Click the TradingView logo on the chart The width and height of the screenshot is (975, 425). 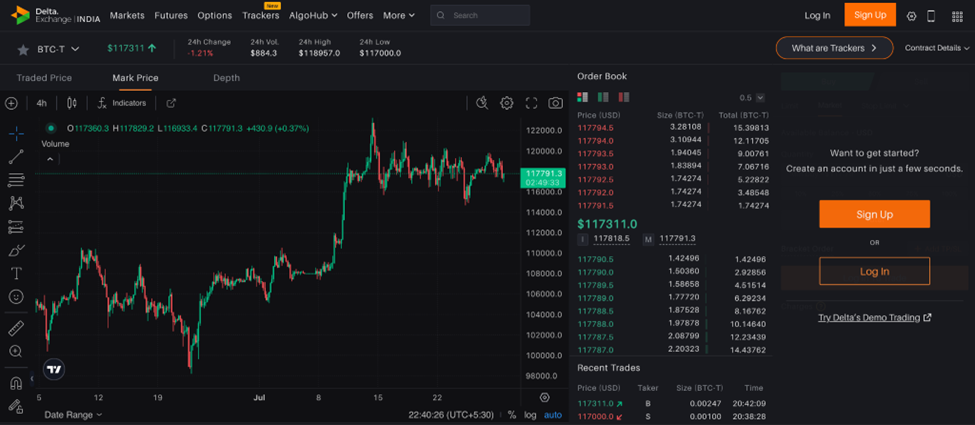tap(54, 369)
